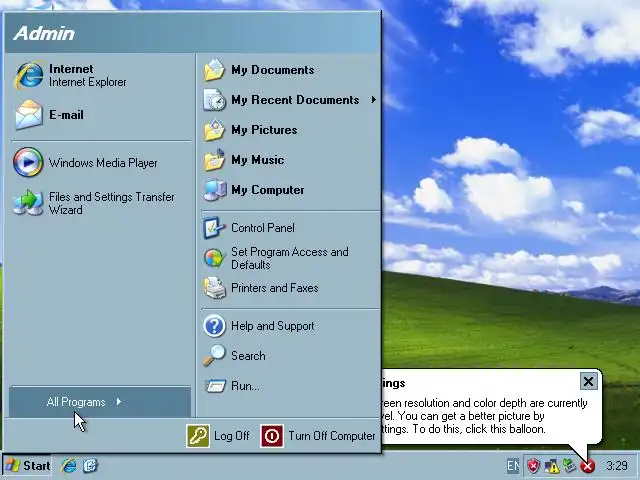Click the Safely Remove Hardware tray icon

(569, 465)
